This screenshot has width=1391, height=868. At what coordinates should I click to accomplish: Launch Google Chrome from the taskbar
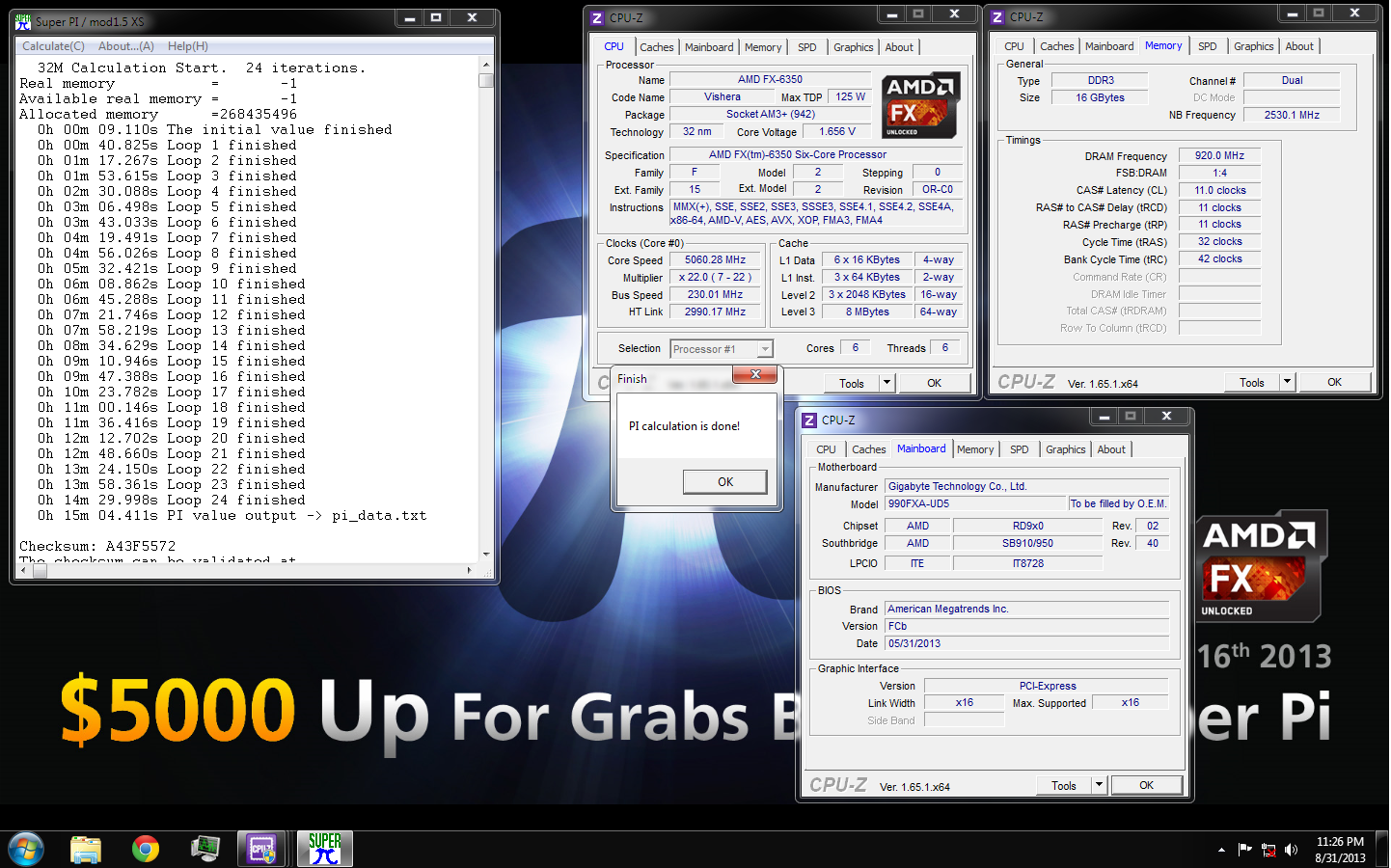click(146, 849)
